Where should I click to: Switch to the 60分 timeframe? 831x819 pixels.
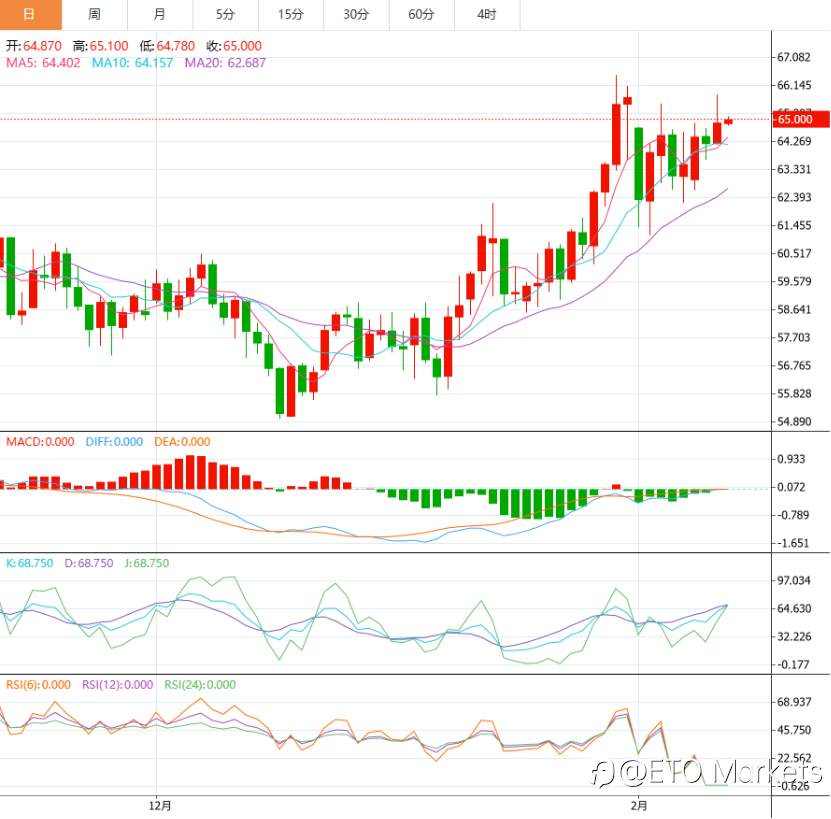[x=419, y=15]
